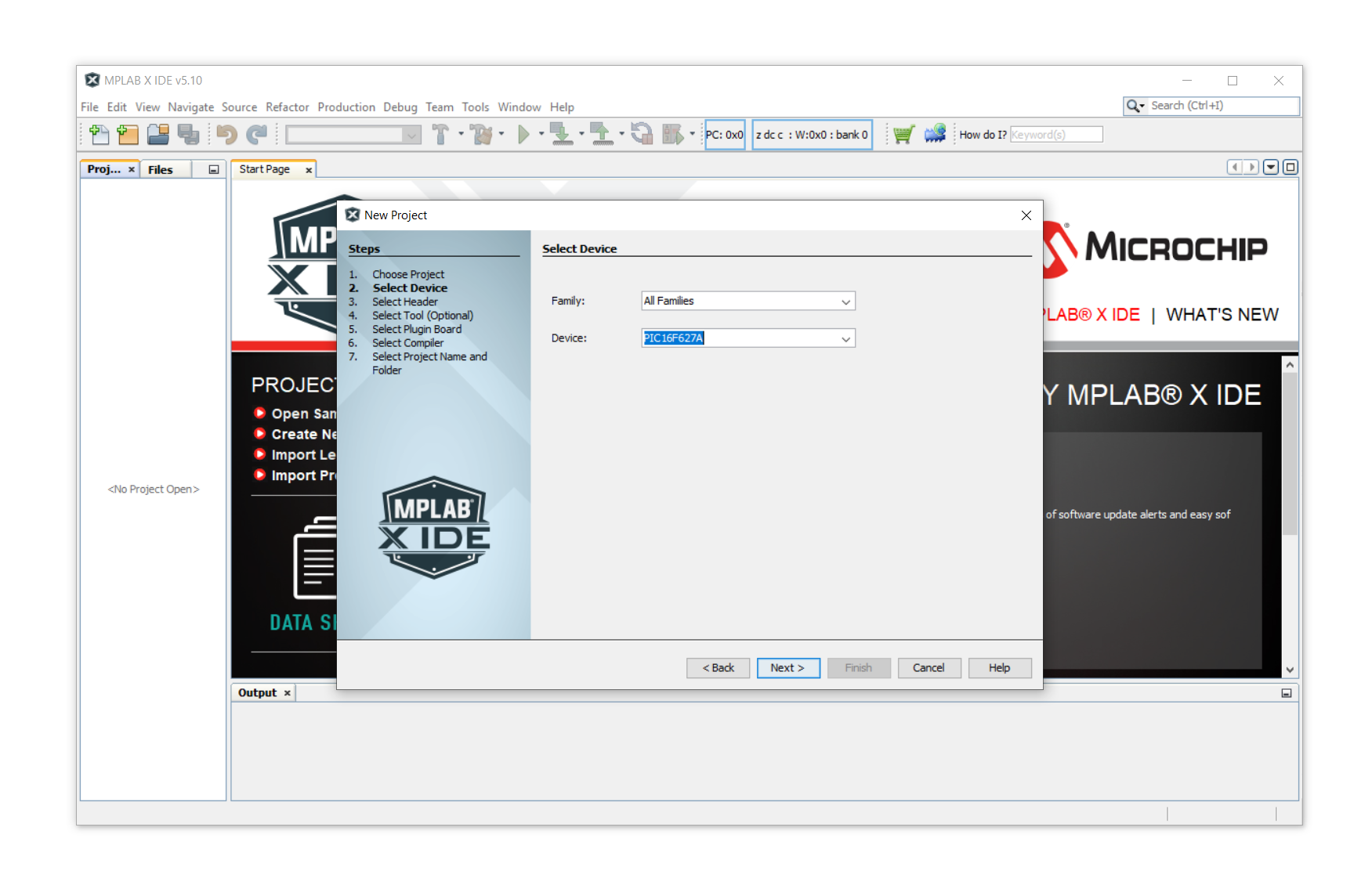Click the Open Project folder icon
Viewport: 1372px width, 896px height.
coord(158,135)
